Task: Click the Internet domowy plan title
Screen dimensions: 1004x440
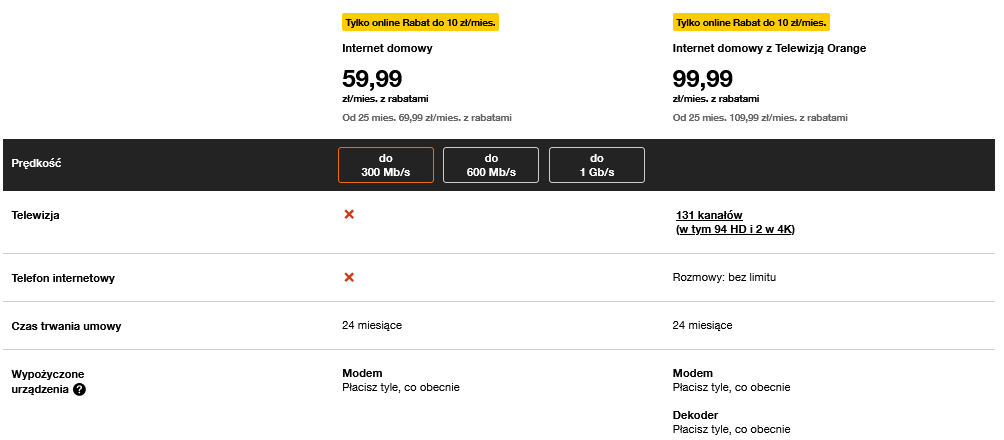Action: click(x=387, y=48)
